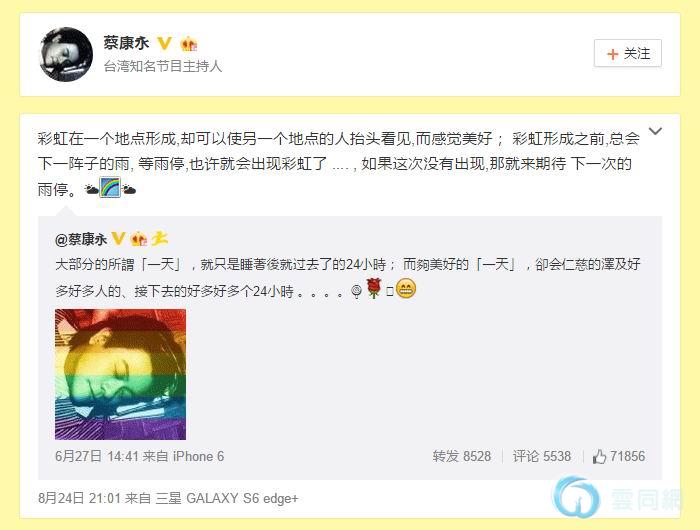Click the grinning face emoji

tap(406, 289)
